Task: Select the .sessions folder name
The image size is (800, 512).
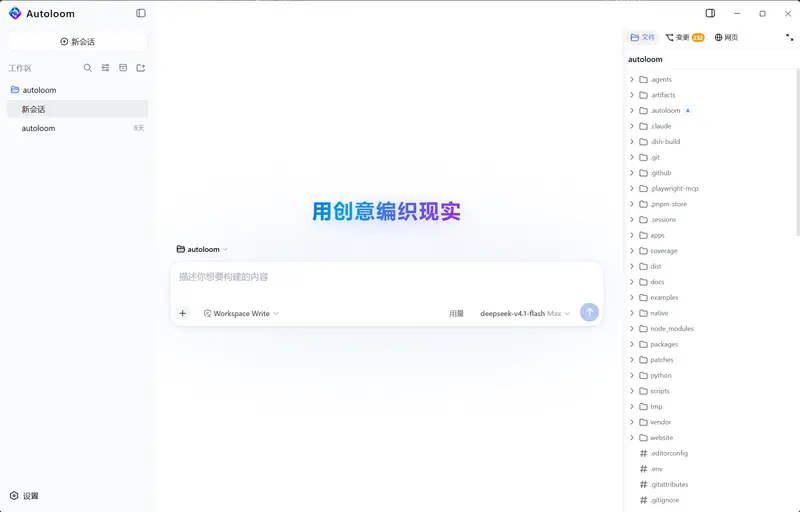Action: point(663,220)
